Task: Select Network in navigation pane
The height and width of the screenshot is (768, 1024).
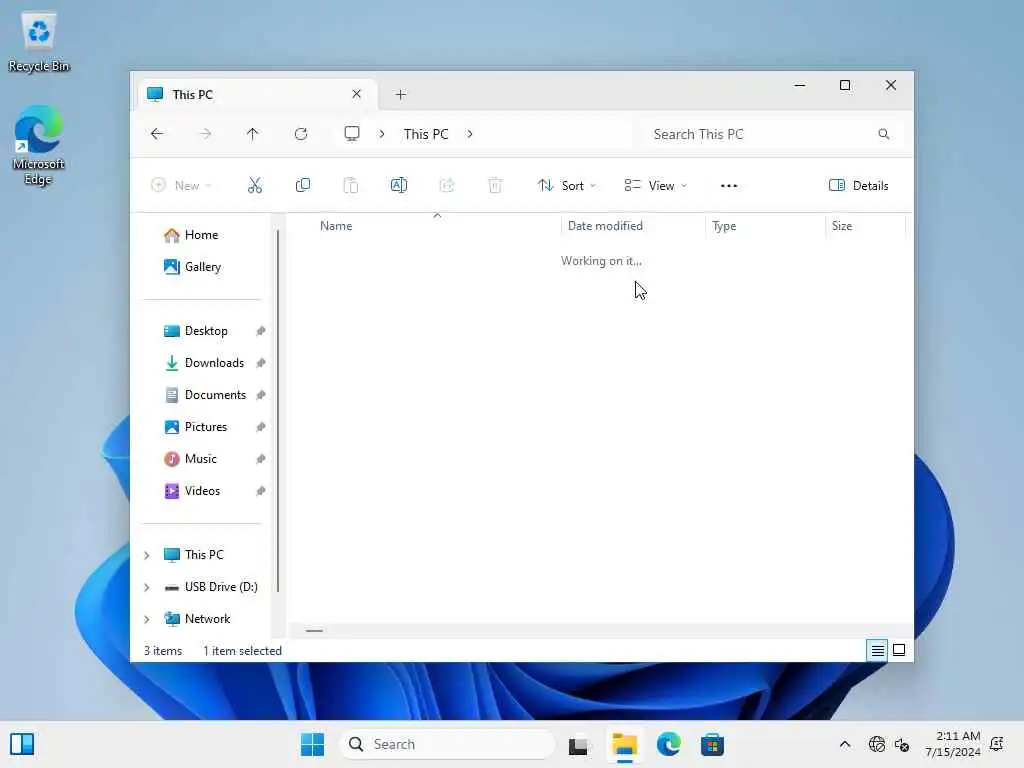Action: [x=207, y=619]
